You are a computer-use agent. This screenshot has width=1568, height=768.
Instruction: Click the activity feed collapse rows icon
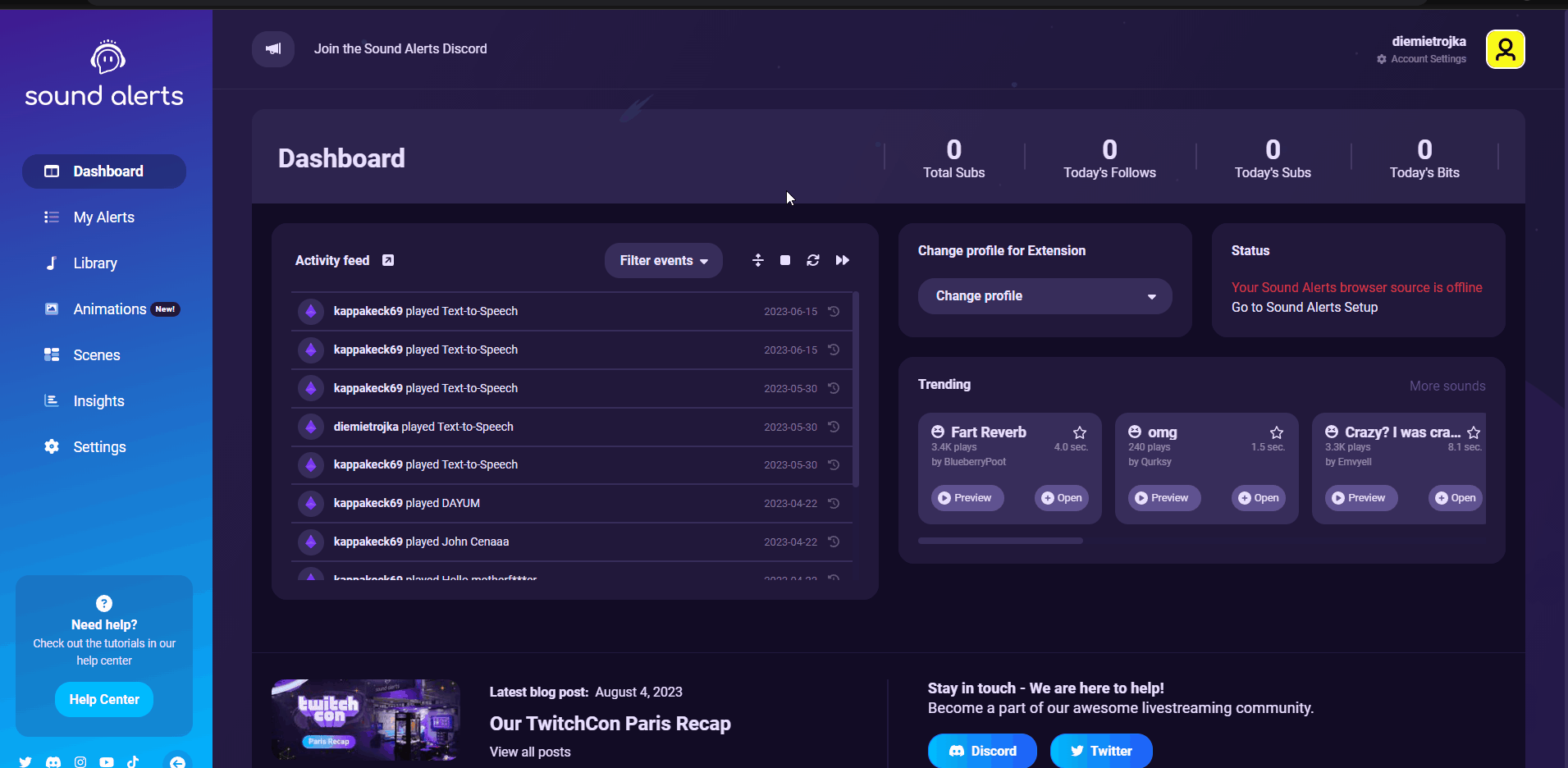coord(758,260)
